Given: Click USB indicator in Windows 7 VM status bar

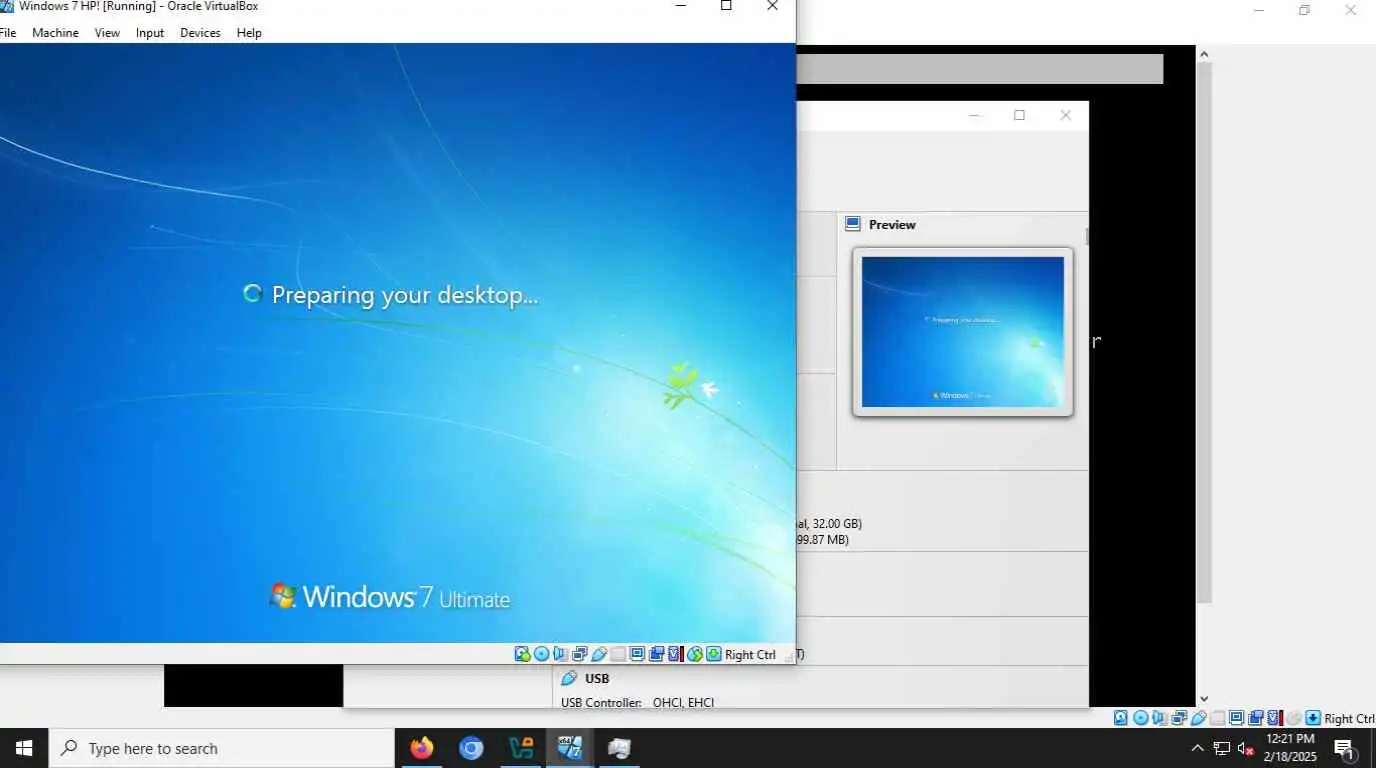Looking at the screenshot, I should coord(599,654).
